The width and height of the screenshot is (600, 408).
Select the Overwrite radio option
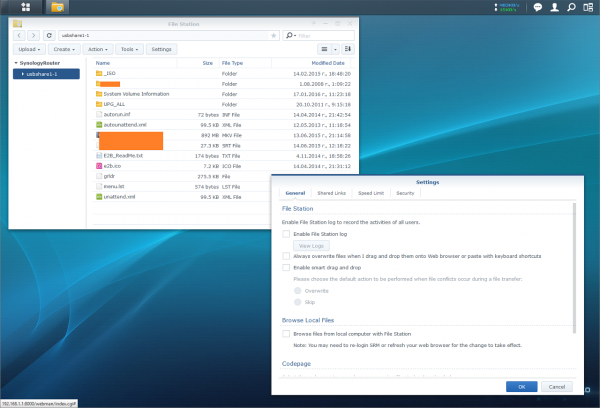coord(297,291)
